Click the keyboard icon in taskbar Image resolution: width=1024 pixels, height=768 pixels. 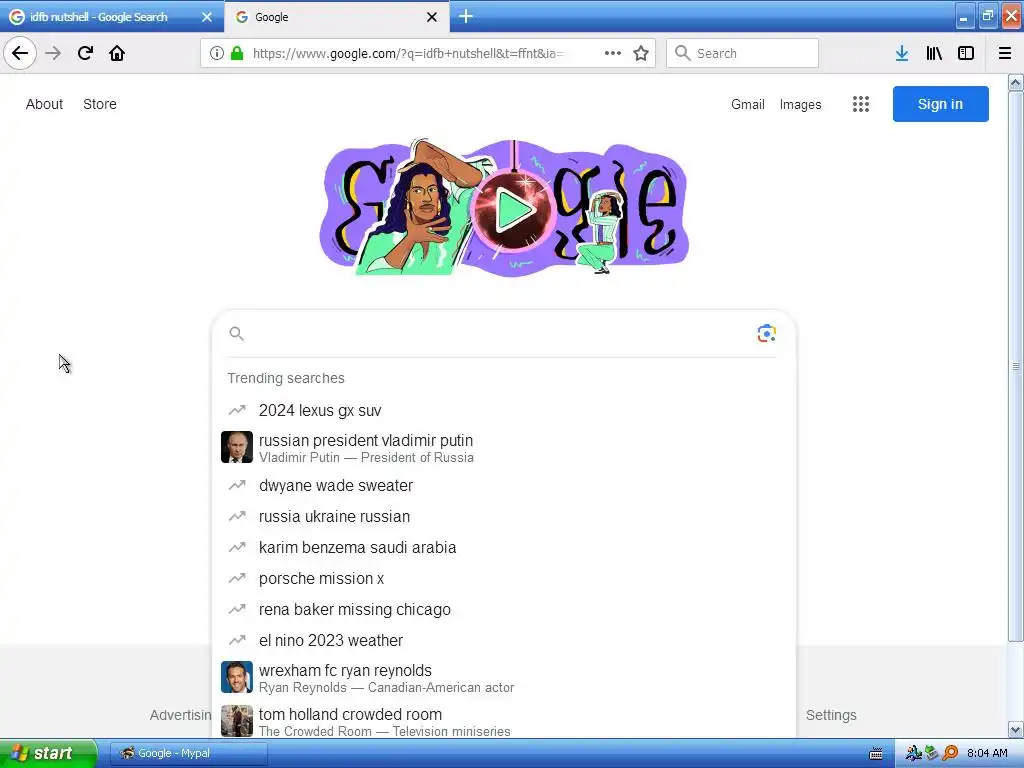click(876, 754)
